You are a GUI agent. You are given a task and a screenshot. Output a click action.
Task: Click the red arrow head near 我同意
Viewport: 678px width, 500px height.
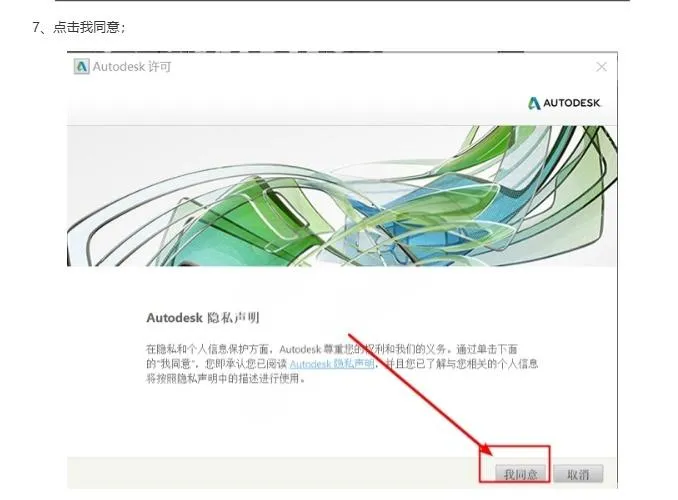[x=486, y=449]
